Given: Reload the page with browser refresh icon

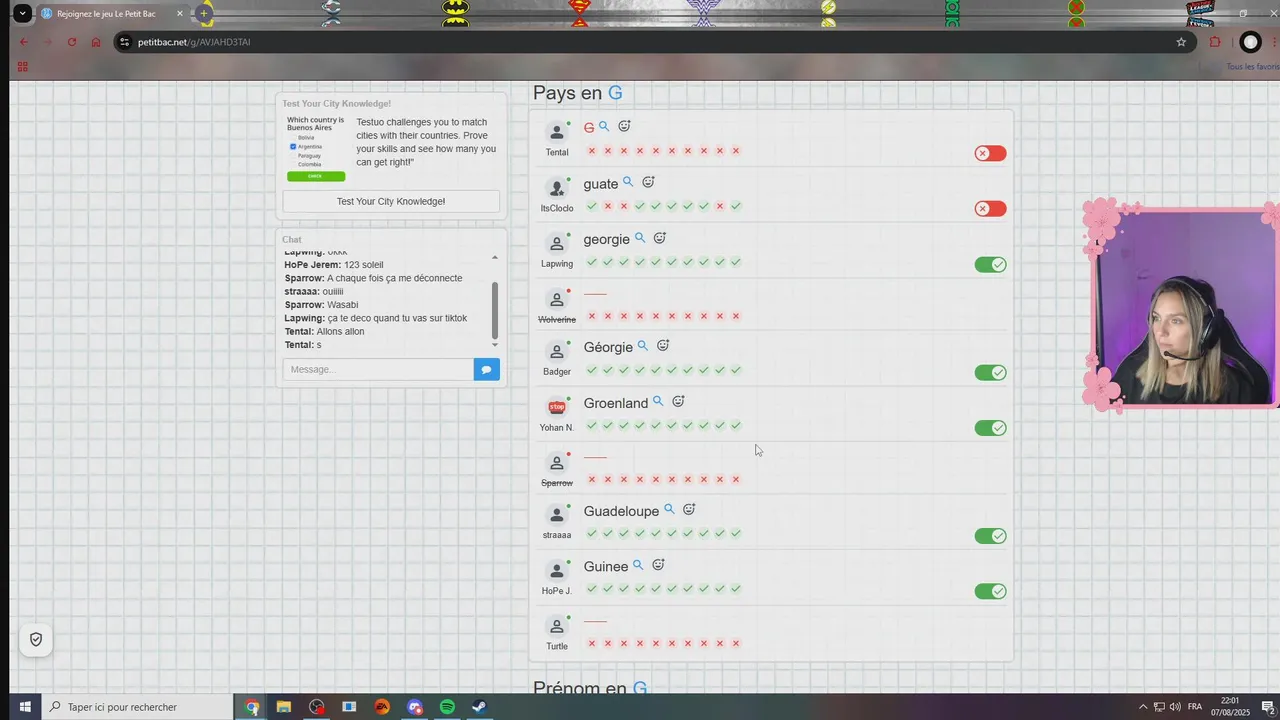Looking at the screenshot, I should [72, 42].
